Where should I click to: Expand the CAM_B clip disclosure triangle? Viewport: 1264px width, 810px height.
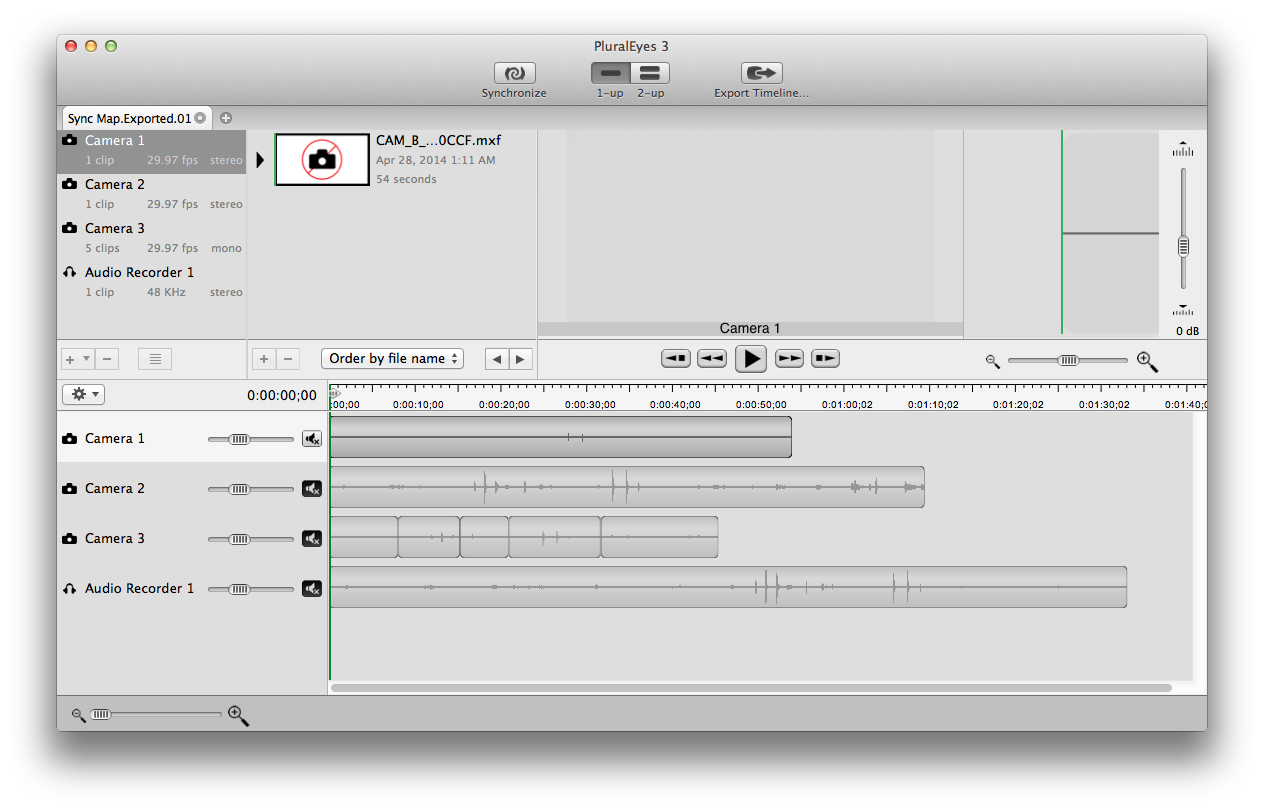click(260, 160)
